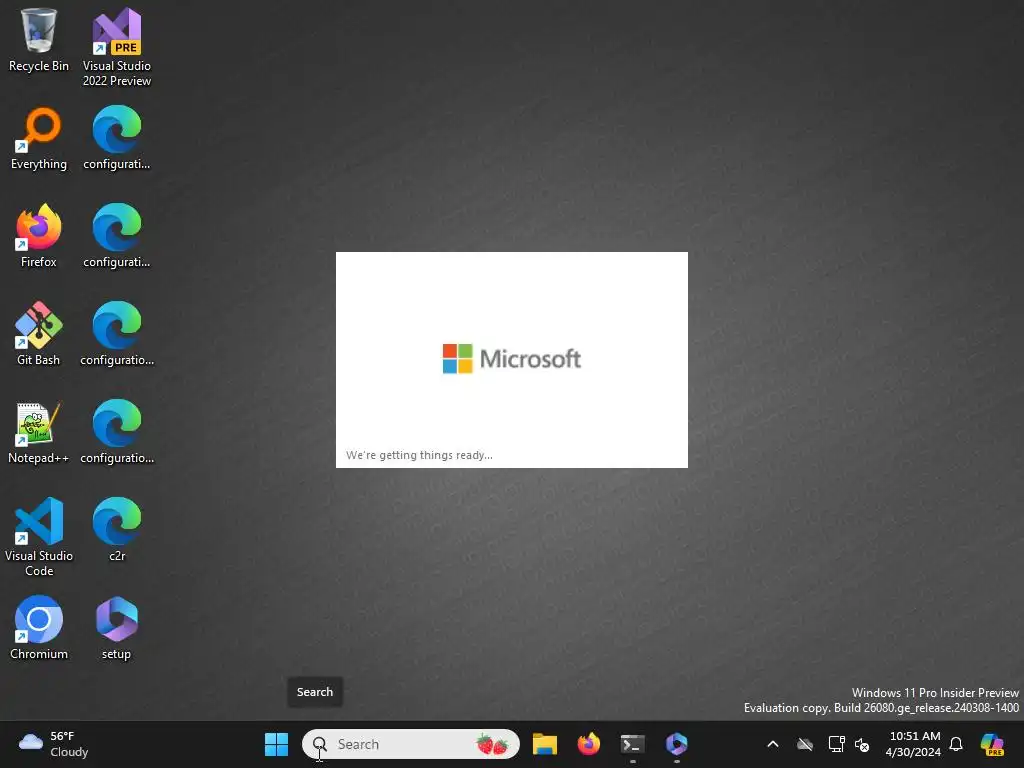Select the Visual Studio Code shortcut
The image size is (1024, 768).
point(39,537)
